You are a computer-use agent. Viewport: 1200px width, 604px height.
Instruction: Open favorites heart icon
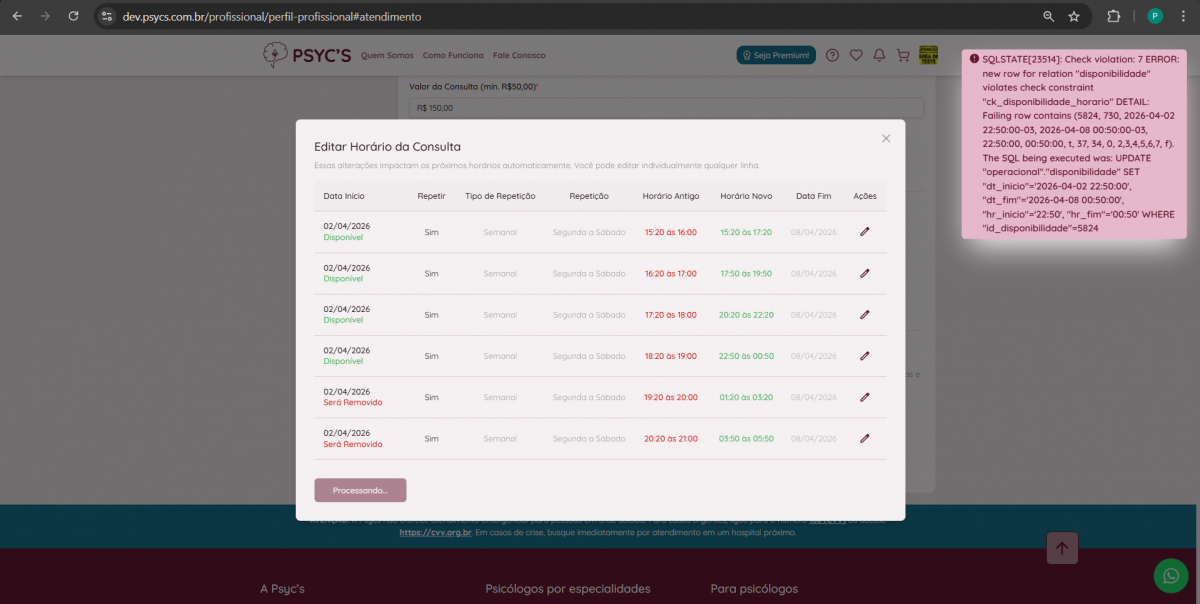click(856, 55)
